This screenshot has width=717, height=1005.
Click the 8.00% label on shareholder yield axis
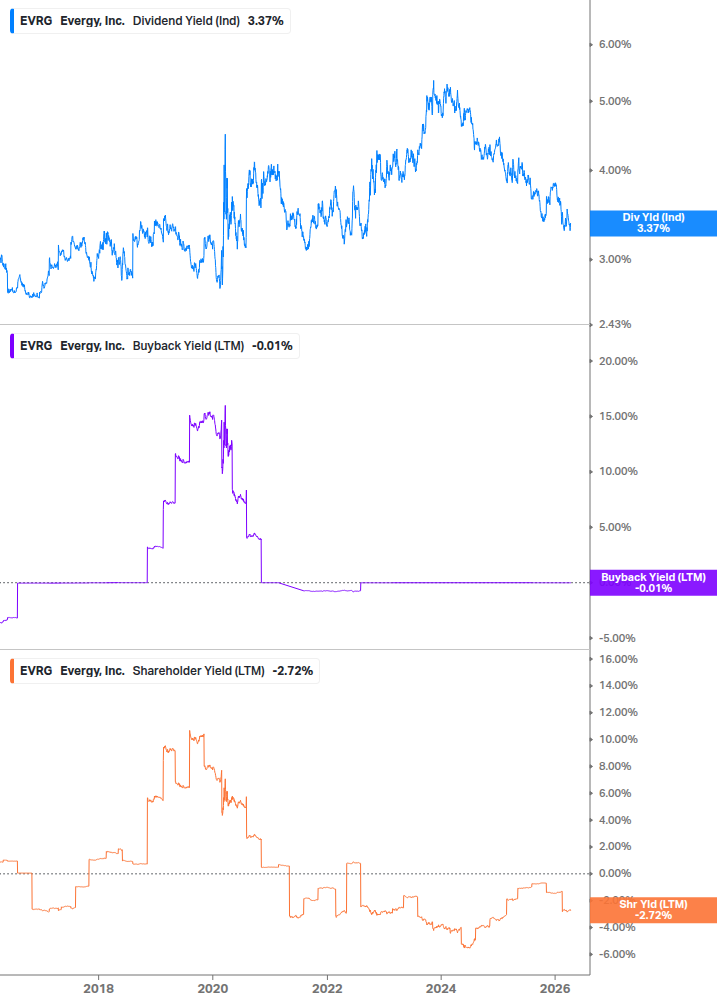615,767
